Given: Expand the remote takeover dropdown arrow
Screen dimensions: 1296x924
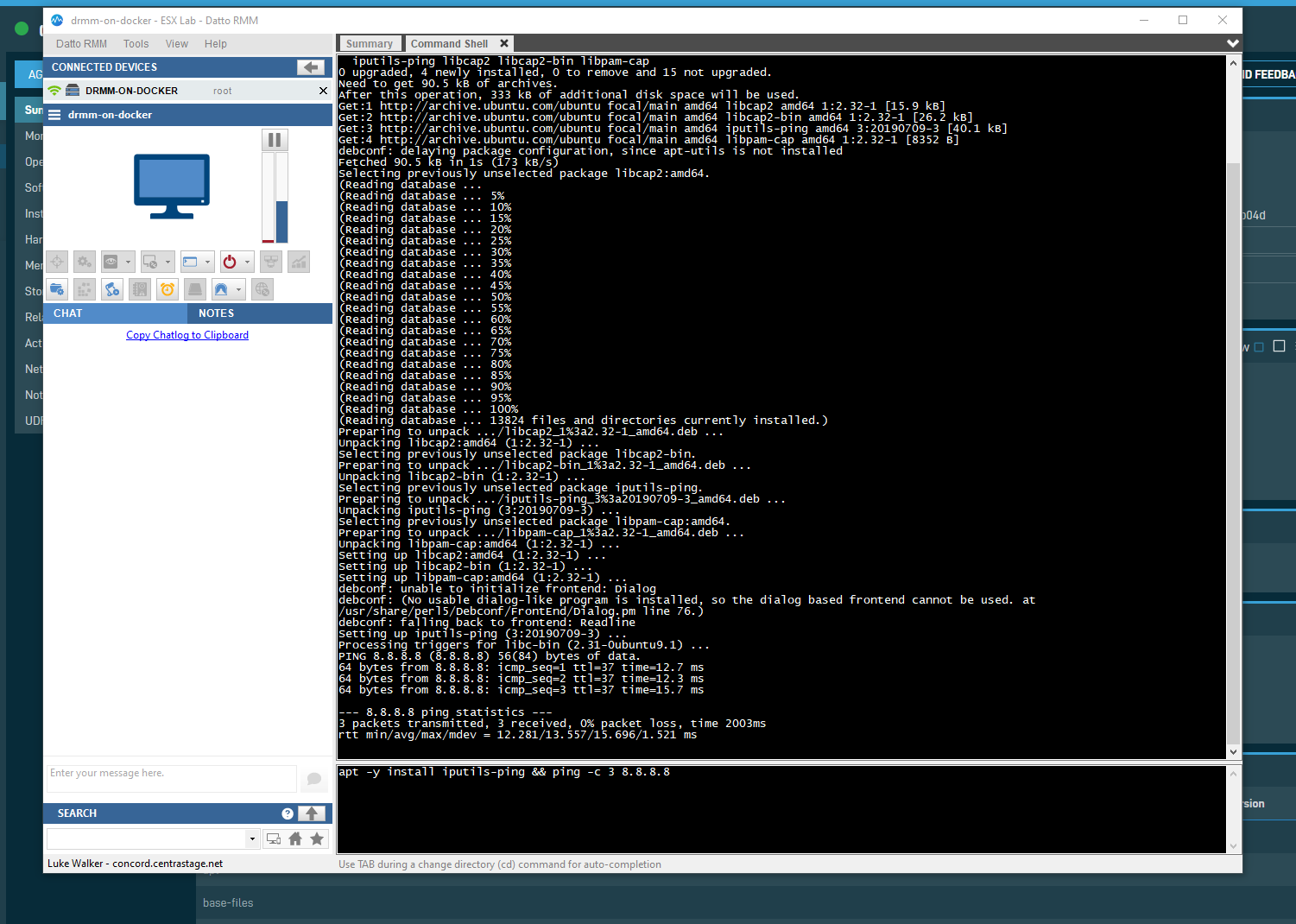Looking at the screenshot, I should tap(168, 262).
